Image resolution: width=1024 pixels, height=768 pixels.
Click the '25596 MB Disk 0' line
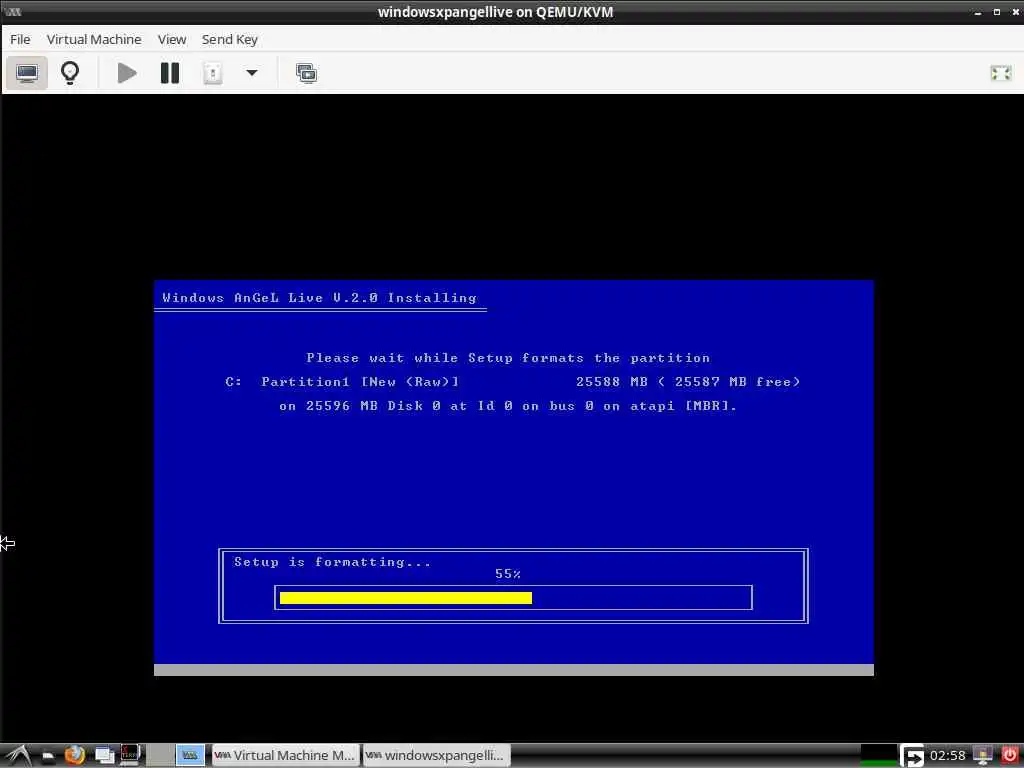tap(508, 406)
